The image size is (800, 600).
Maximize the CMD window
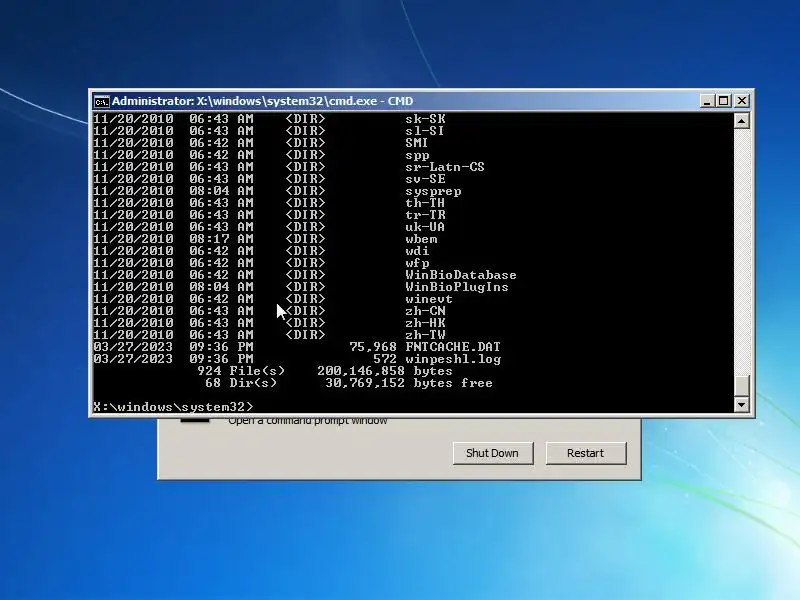tap(723, 101)
